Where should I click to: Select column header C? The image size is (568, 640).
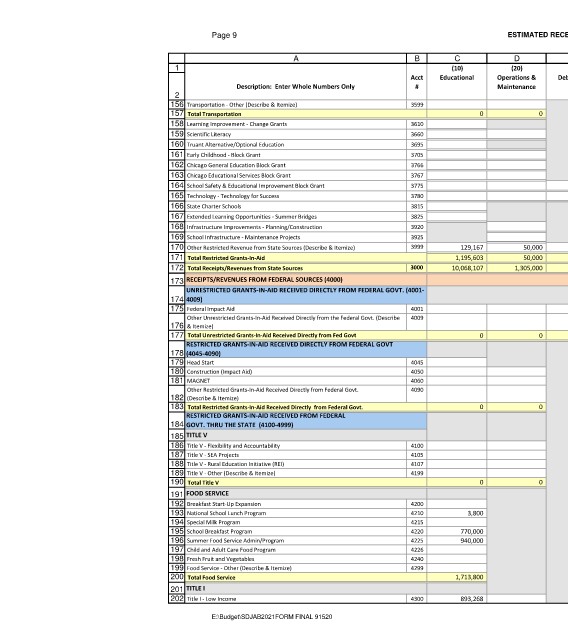[x=457, y=58]
